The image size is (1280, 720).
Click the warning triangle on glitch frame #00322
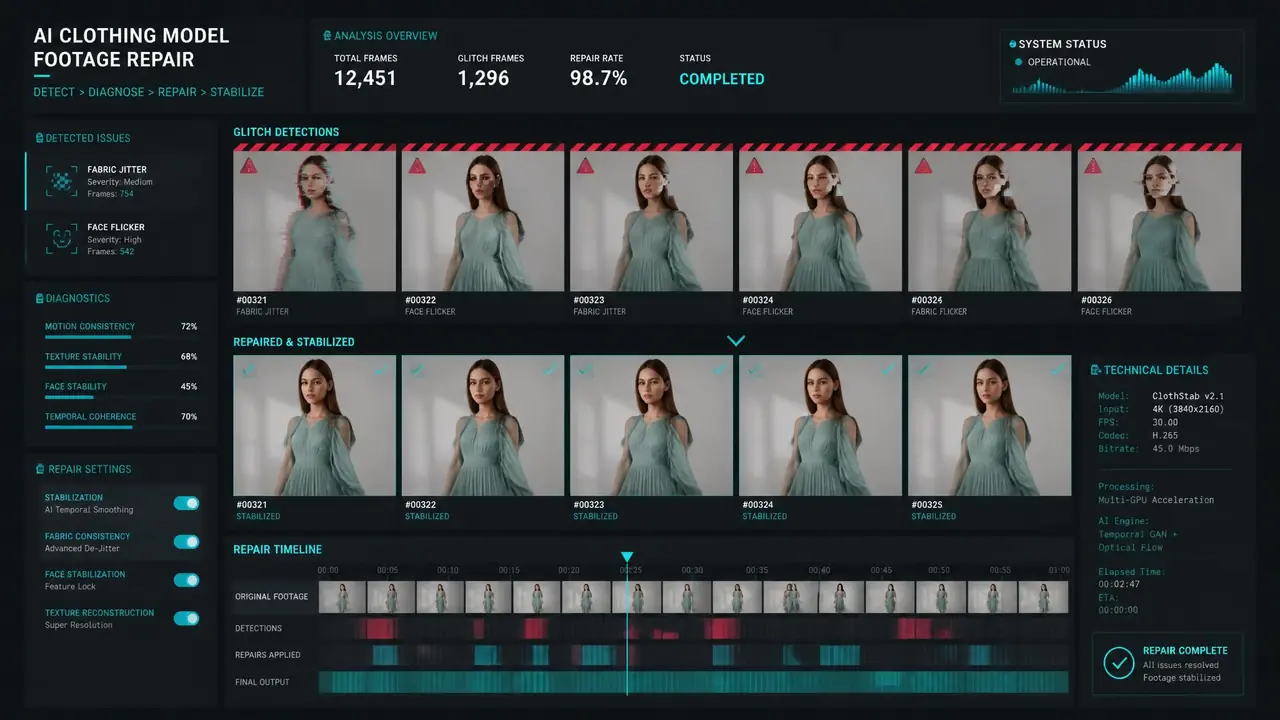[417, 166]
